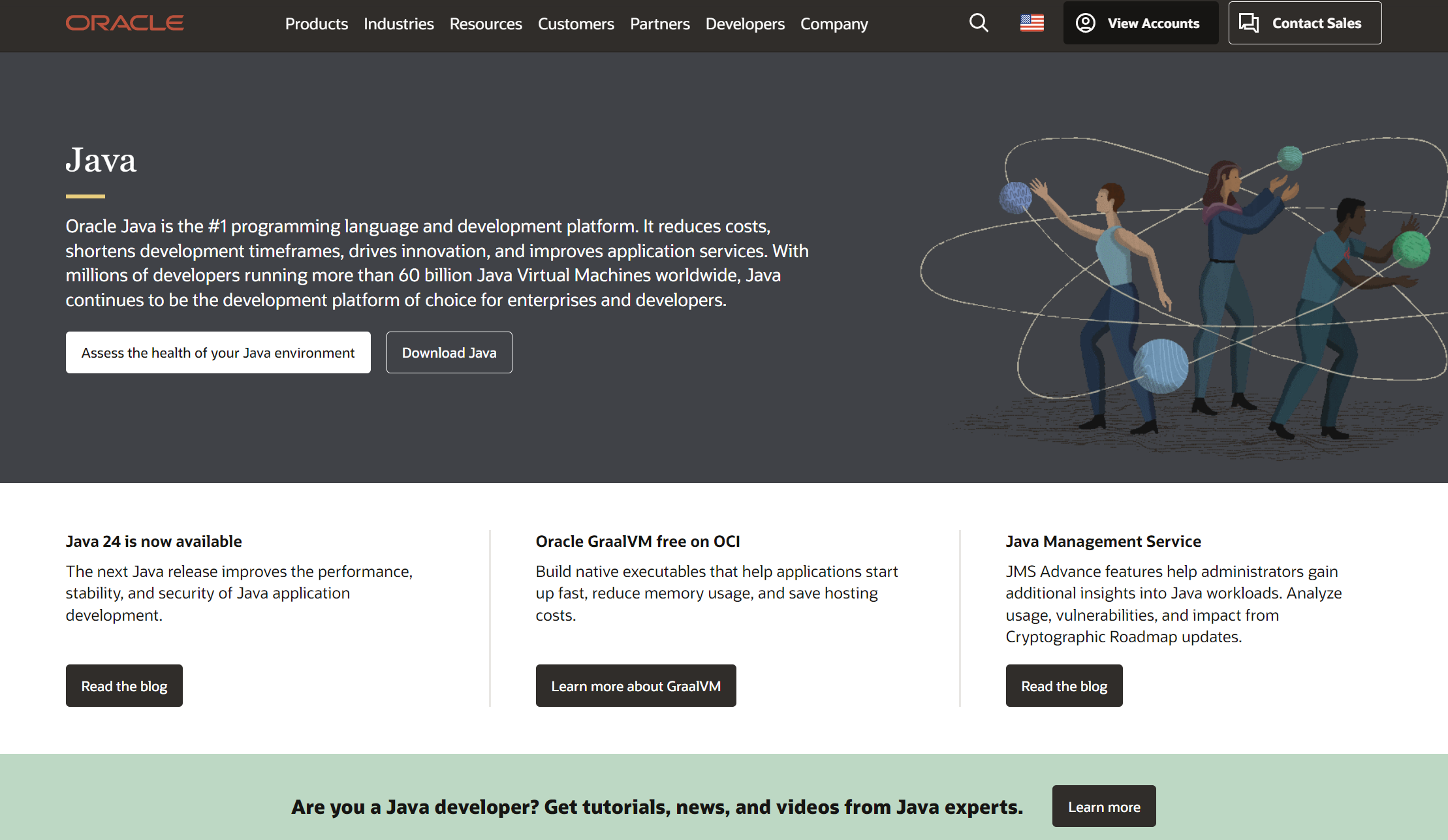Image resolution: width=1448 pixels, height=840 pixels.
Task: Click the Contact Sales chat icon
Action: coord(1248,23)
